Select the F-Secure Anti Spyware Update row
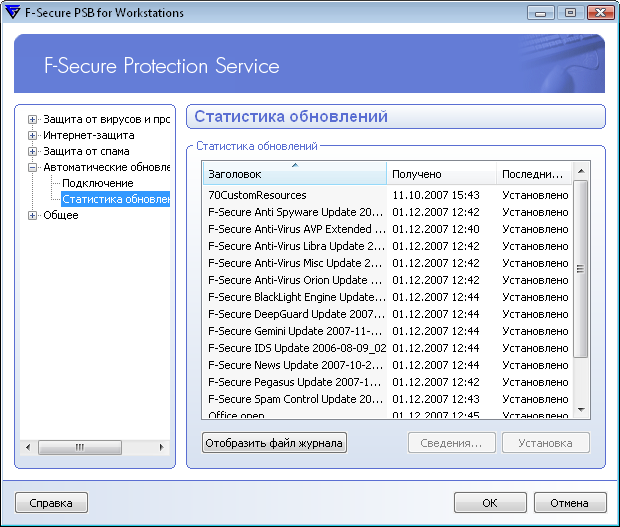 [388, 212]
